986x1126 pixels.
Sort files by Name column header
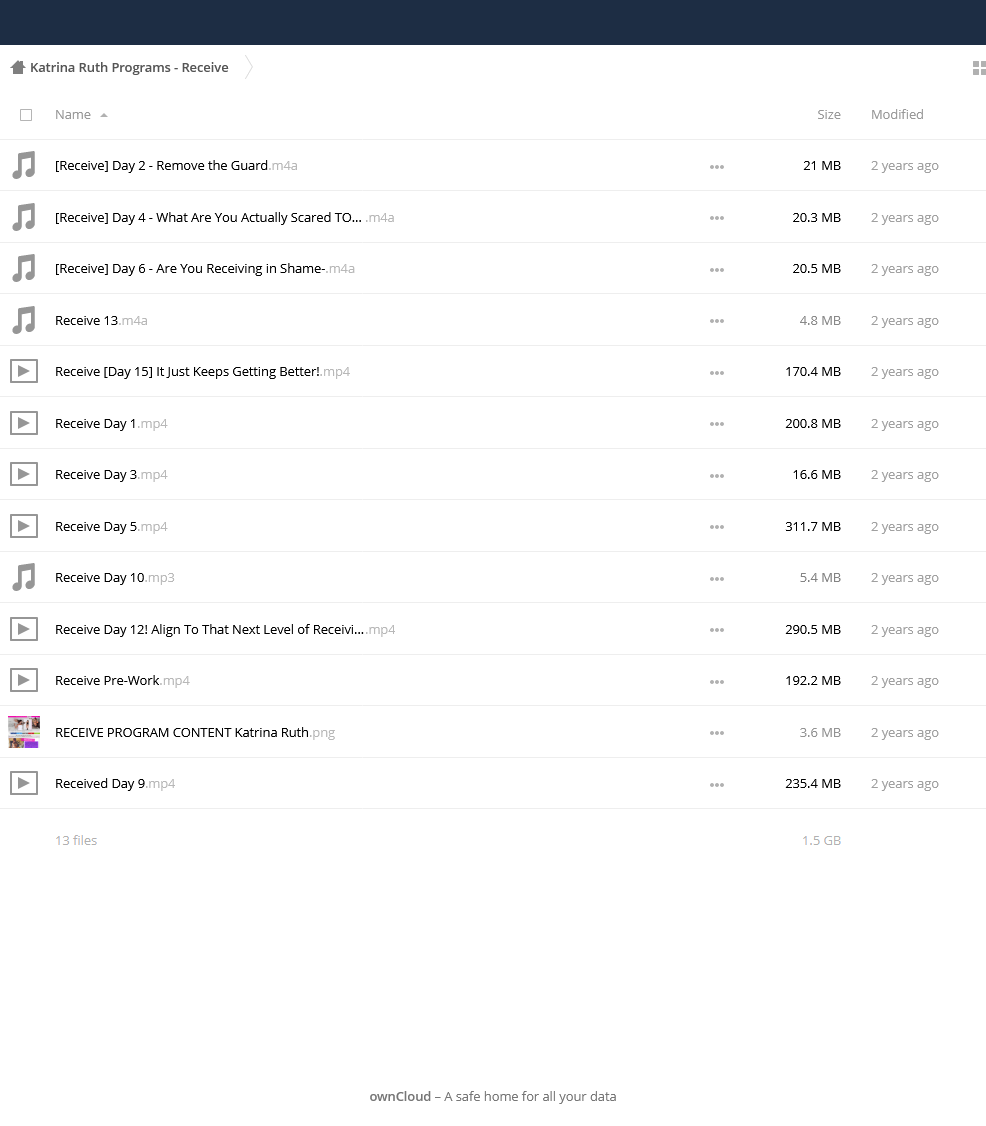73,115
